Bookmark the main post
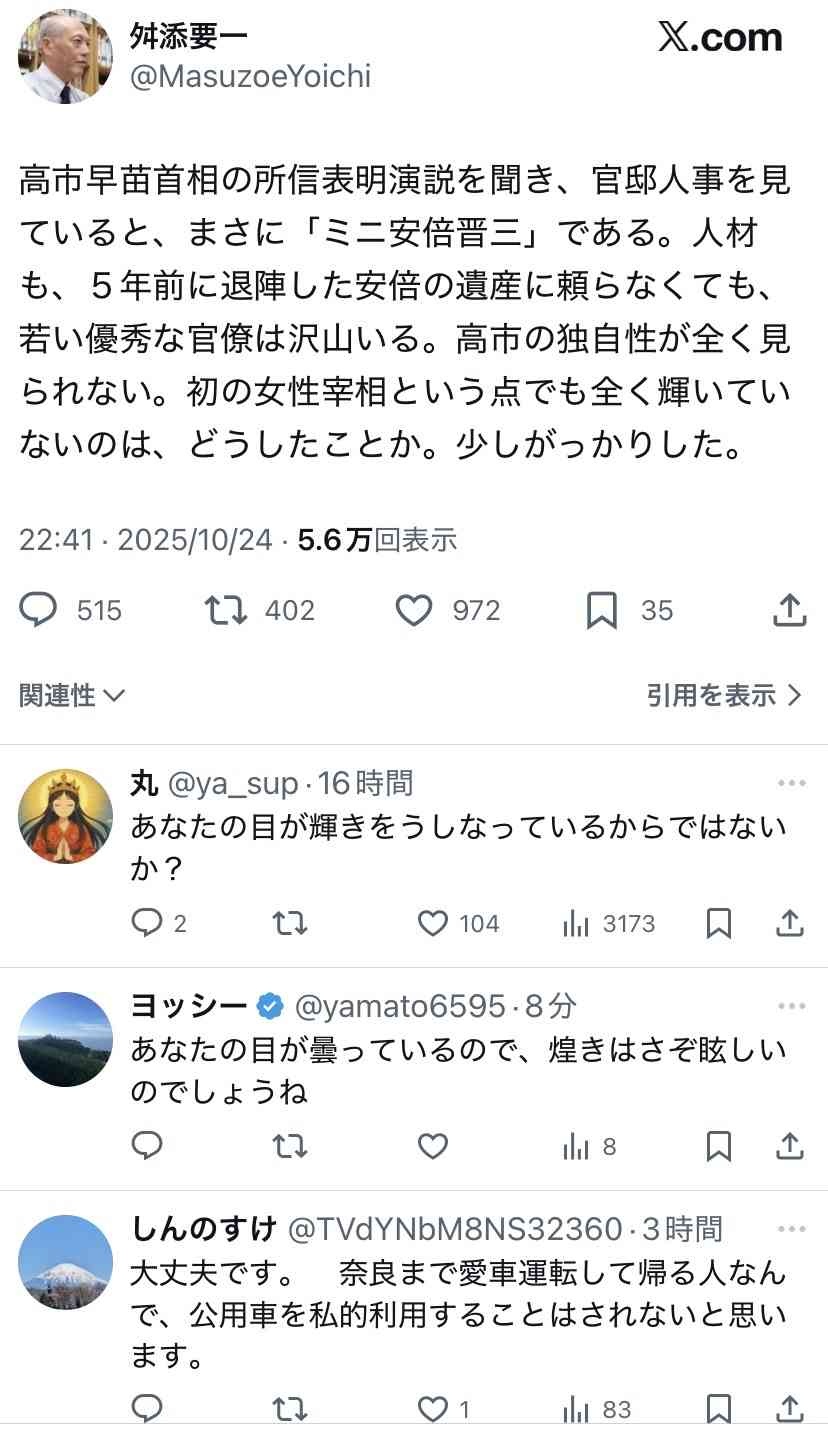Screen dimensions: 828x1432 [x=601, y=610]
